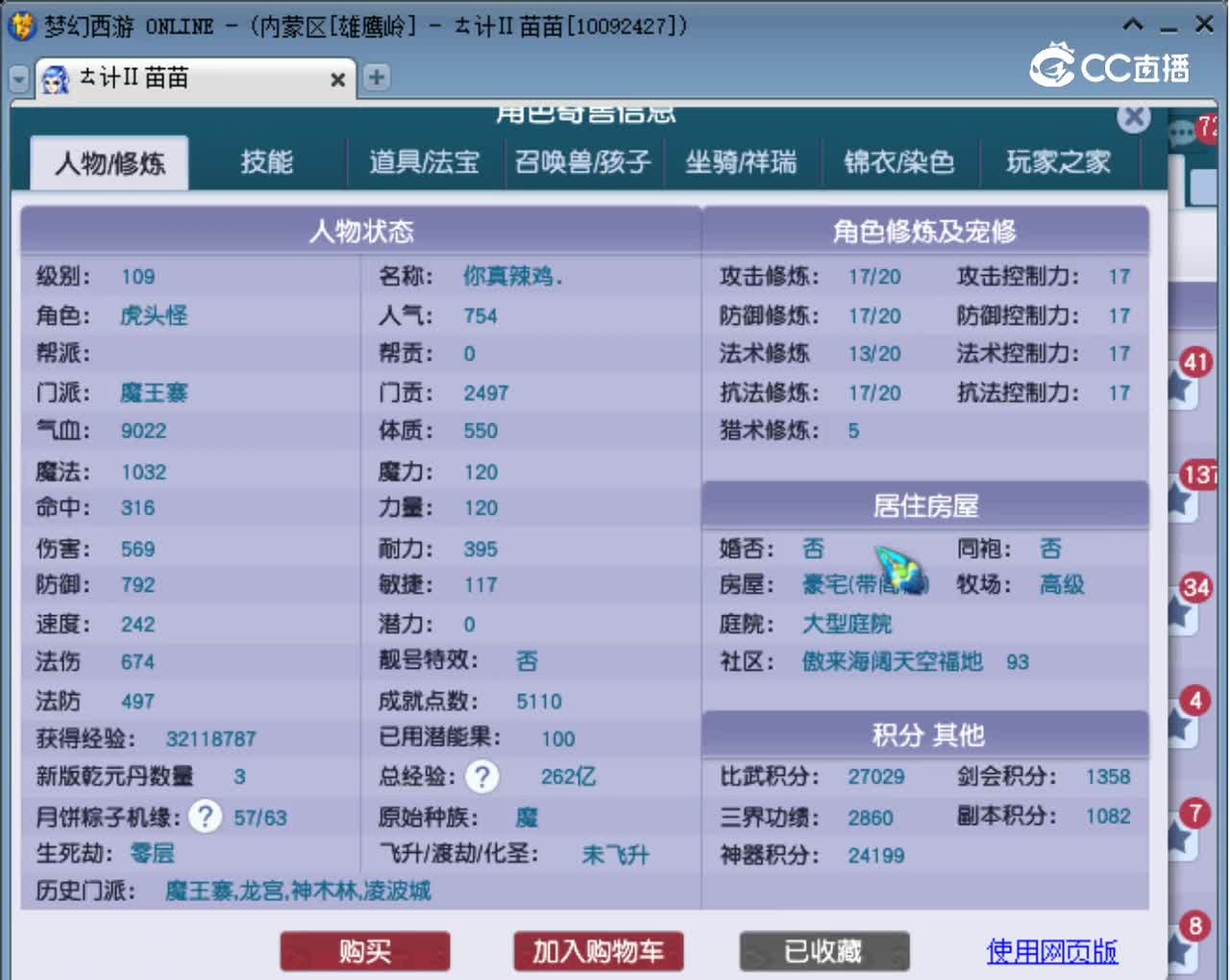
Task: Close the 苗苗 game tab
Action: tap(337, 80)
